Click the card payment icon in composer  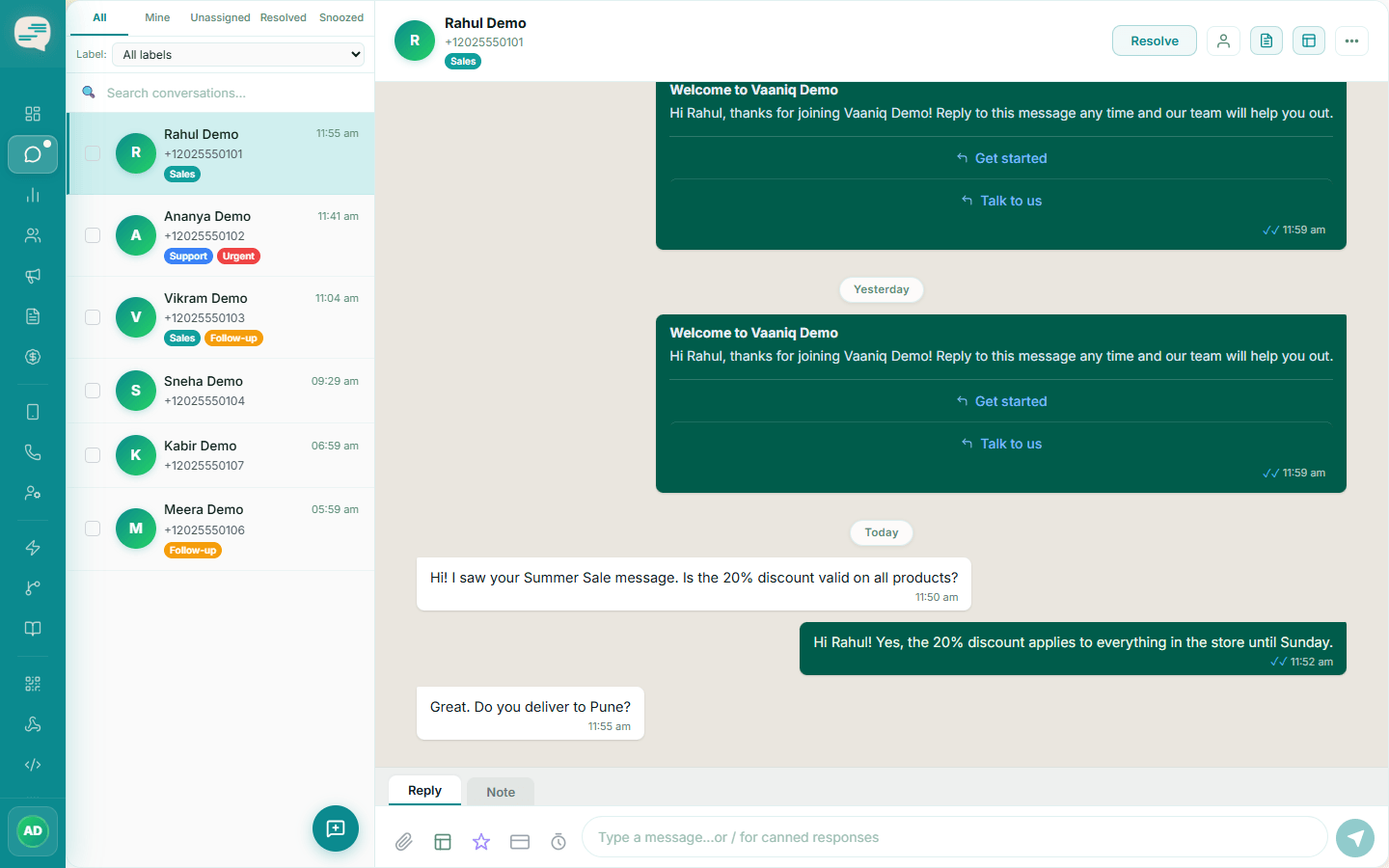520,842
